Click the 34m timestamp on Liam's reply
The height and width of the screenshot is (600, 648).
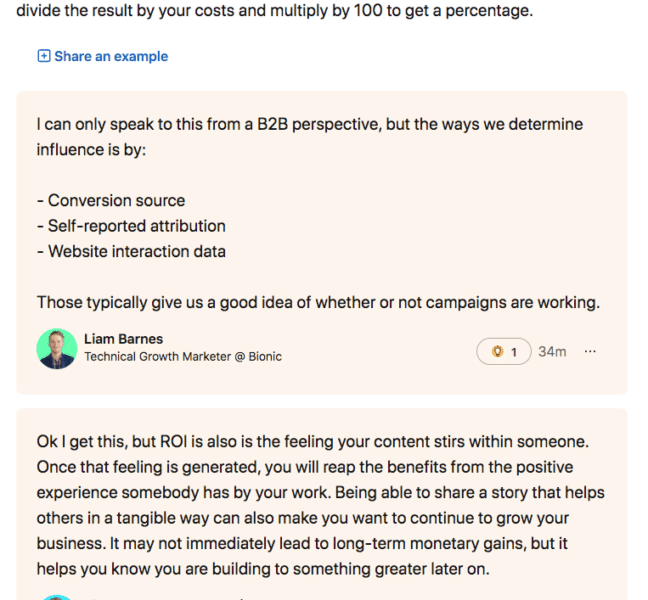[552, 352]
